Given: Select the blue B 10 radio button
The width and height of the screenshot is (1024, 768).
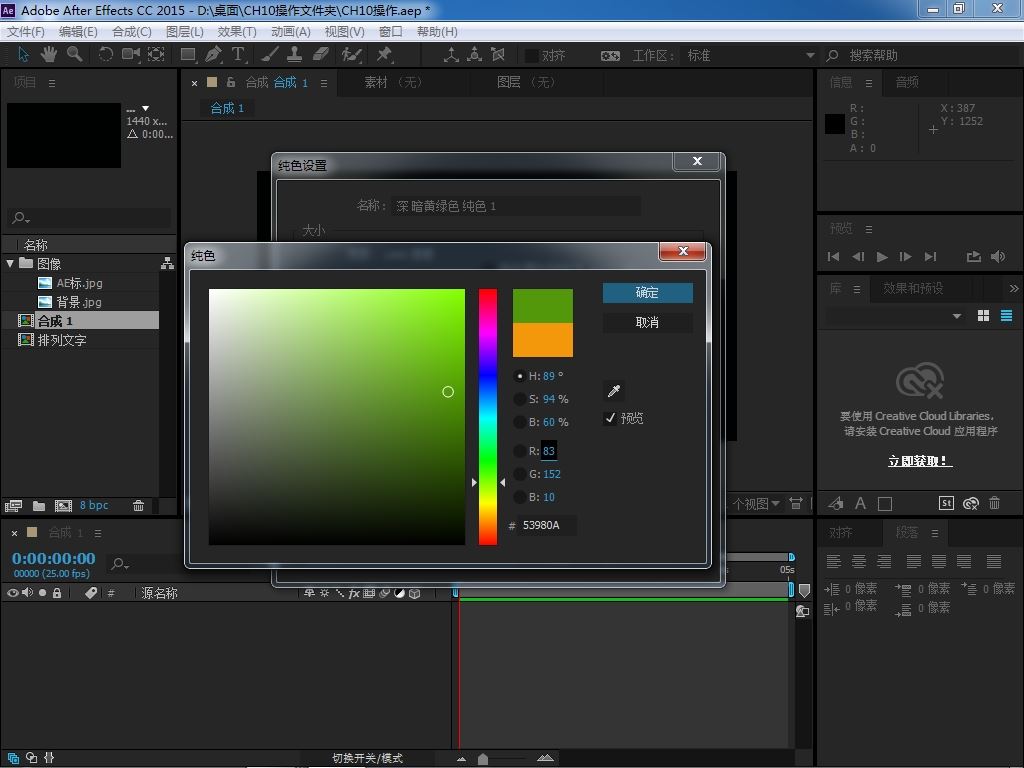Looking at the screenshot, I should [520, 497].
